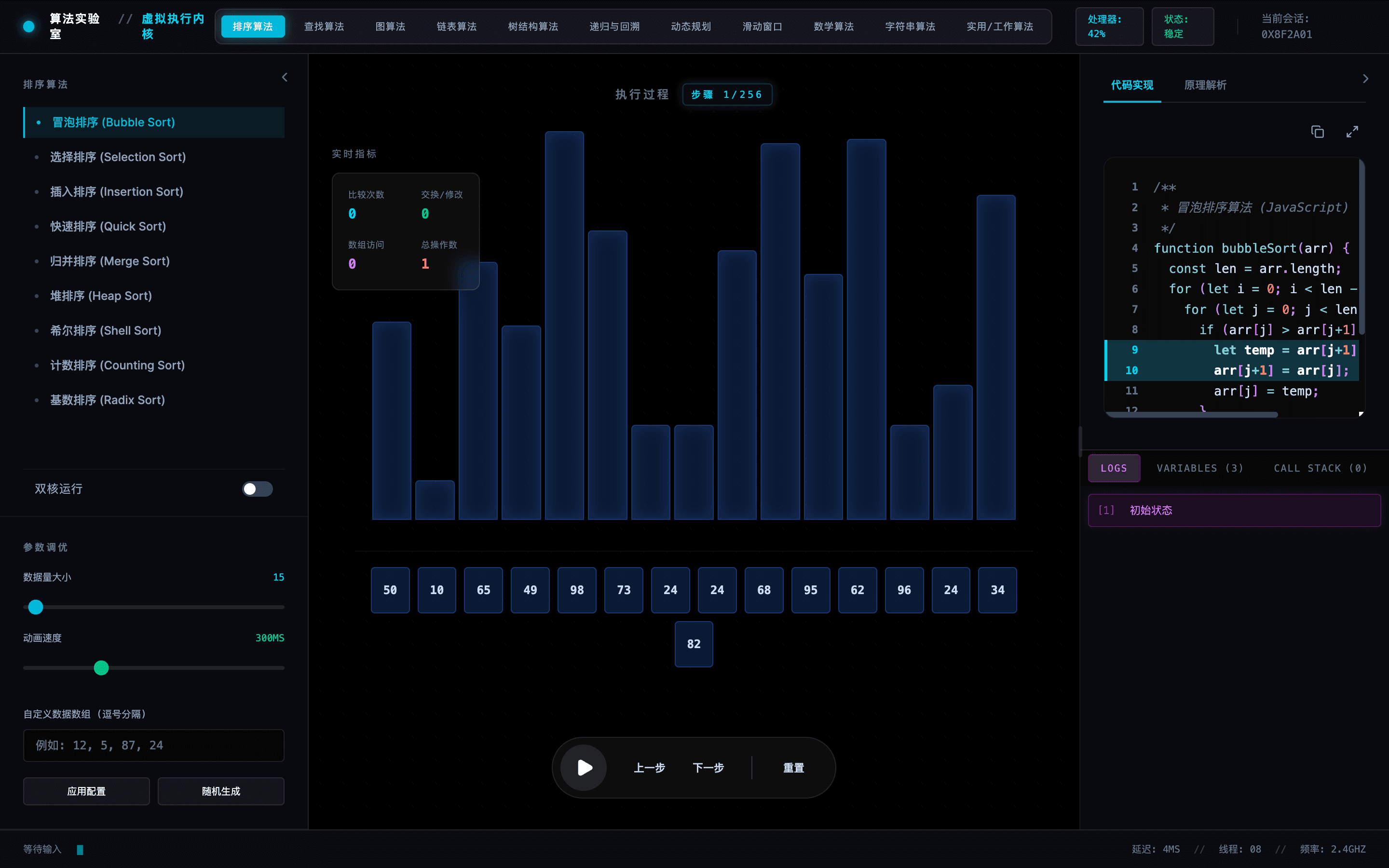Viewport: 1389px width, 868px height.
Task: Choose 堆排序 (Heap Sort)
Action: click(x=154, y=296)
